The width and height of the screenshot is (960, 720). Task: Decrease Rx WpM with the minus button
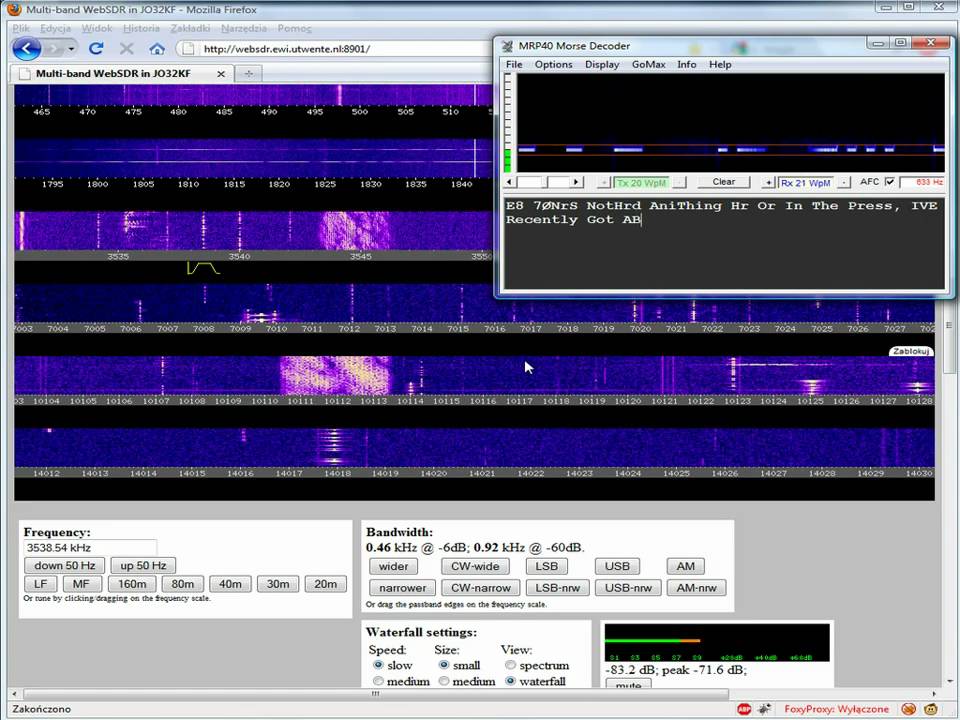tap(844, 182)
